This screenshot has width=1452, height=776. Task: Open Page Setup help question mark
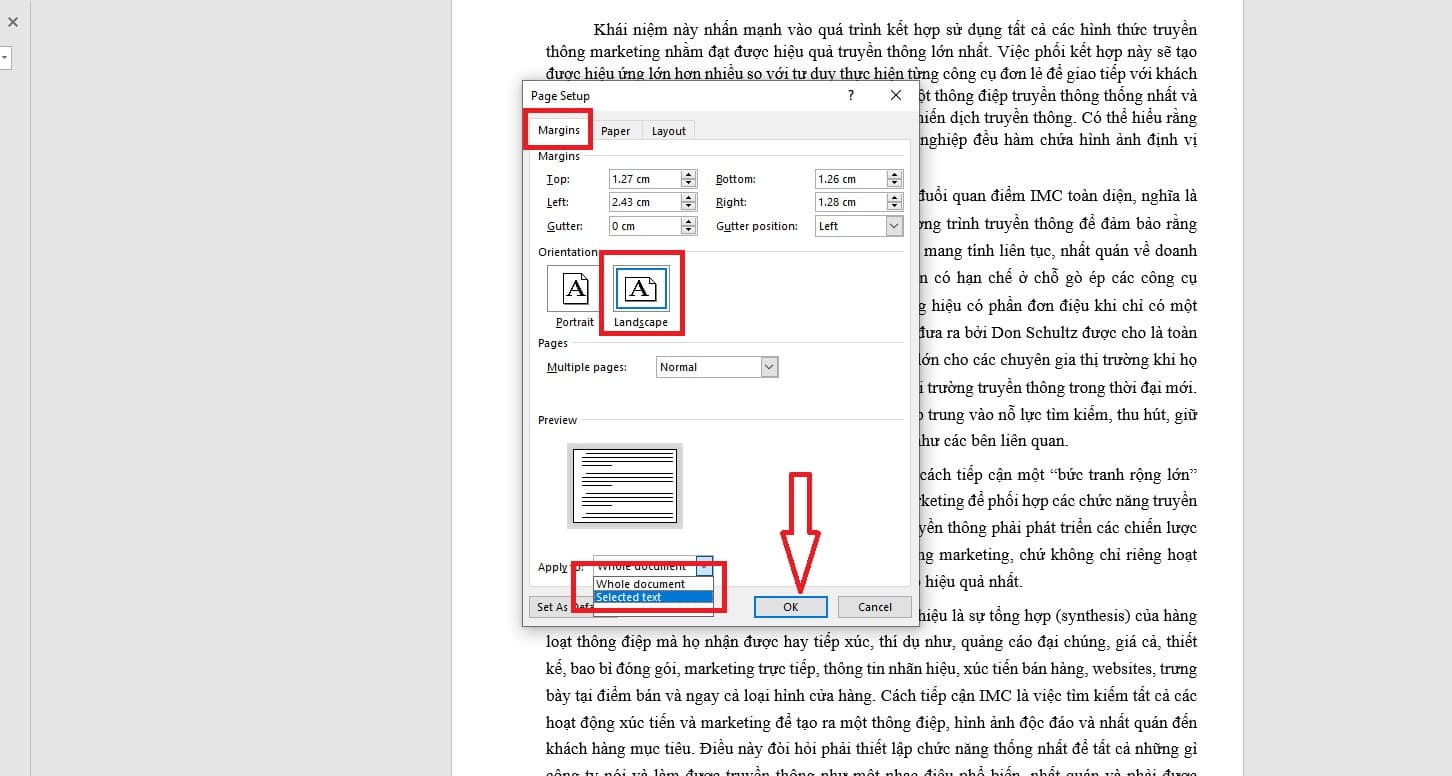coord(851,95)
